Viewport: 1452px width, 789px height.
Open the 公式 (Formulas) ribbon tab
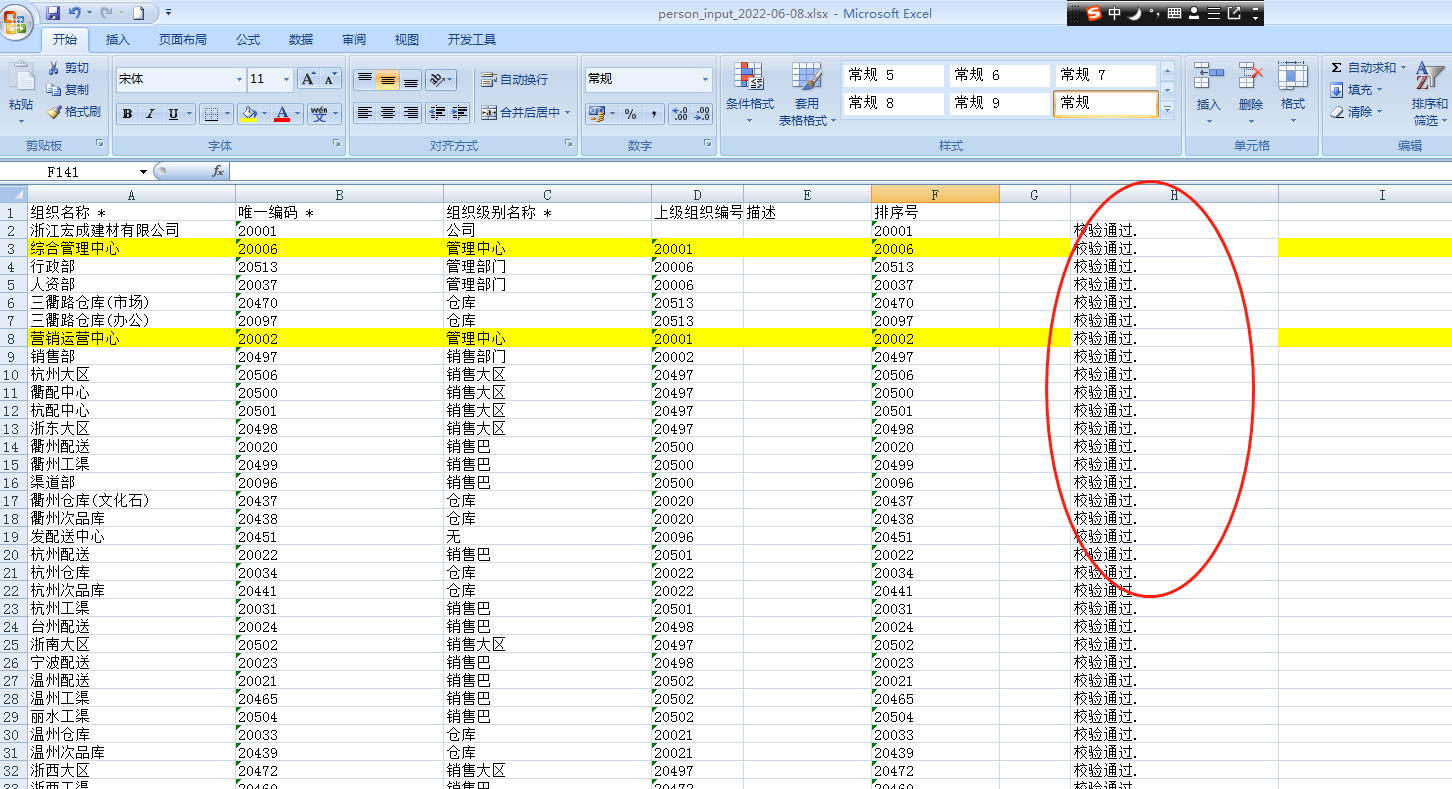(248, 40)
